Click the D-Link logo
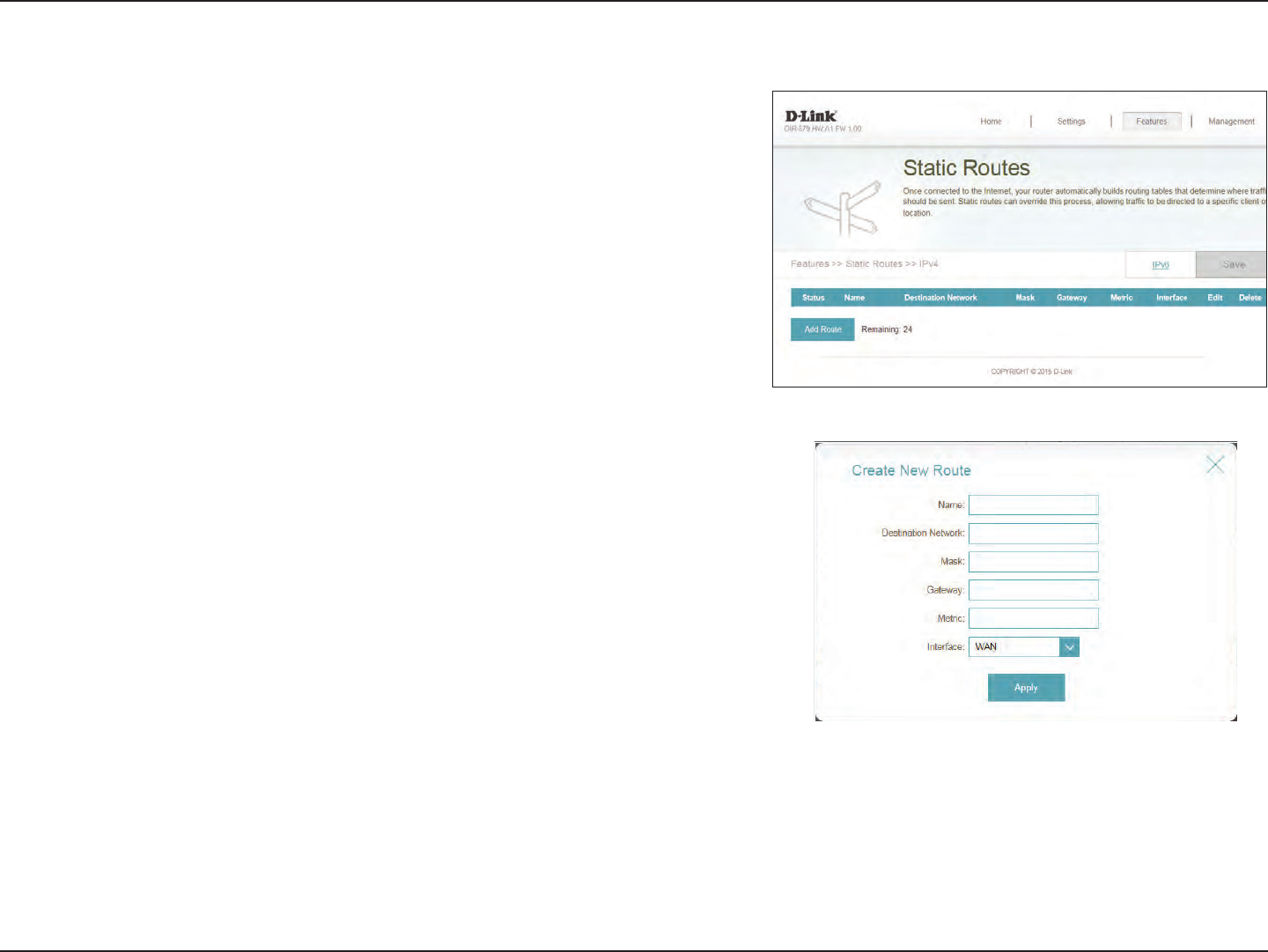Image resolution: width=1268 pixels, height=952 pixels. (811, 116)
